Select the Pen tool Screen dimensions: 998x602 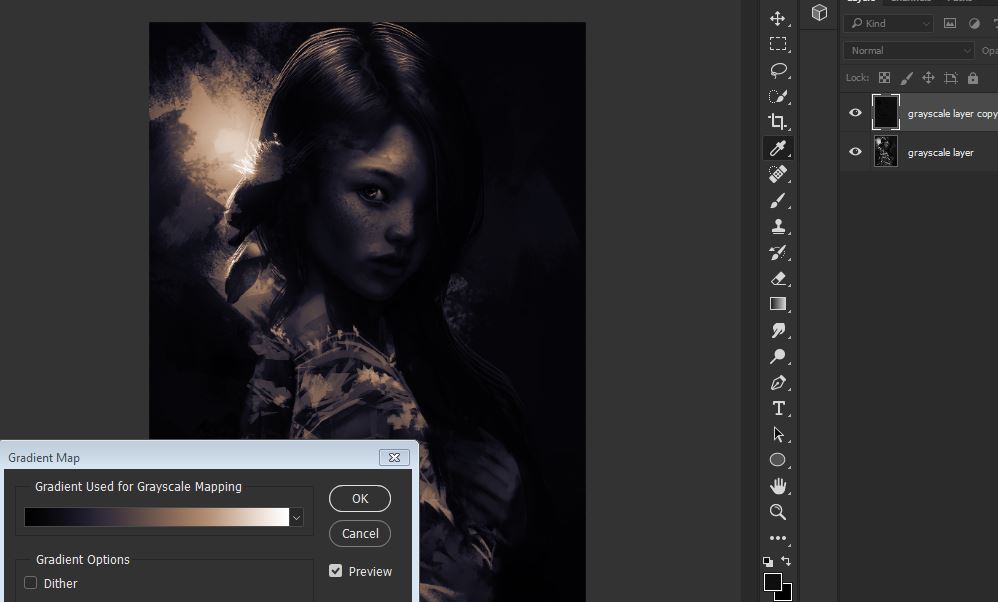click(777, 382)
